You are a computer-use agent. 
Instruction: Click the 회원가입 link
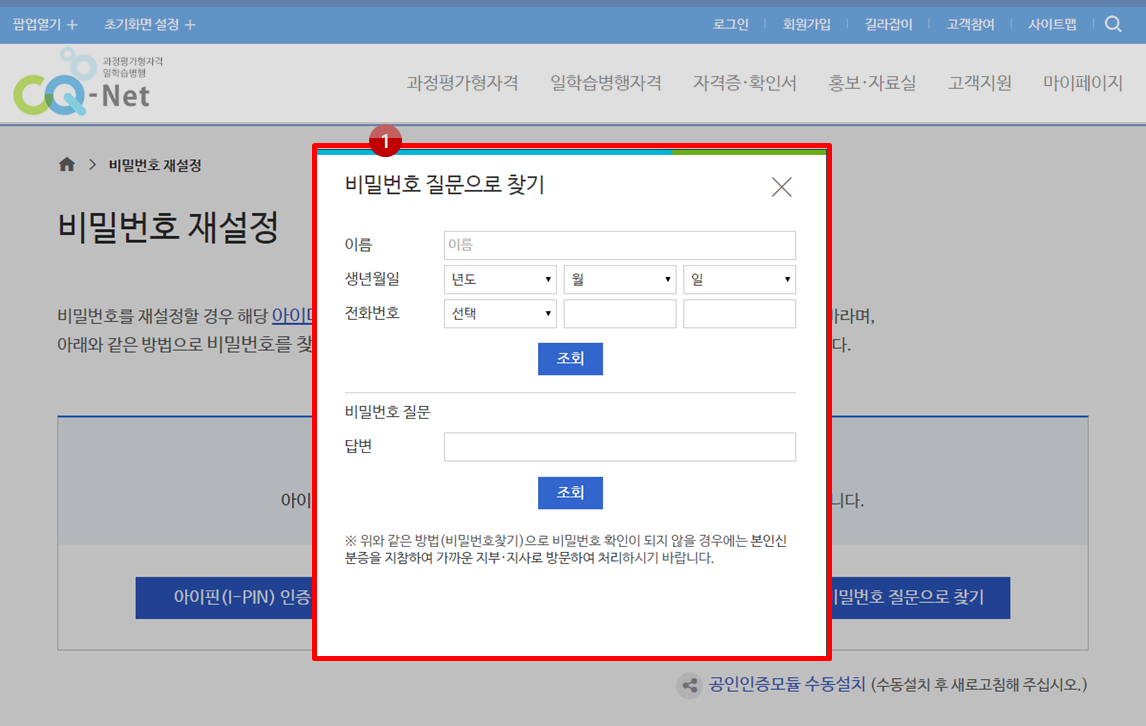point(806,24)
